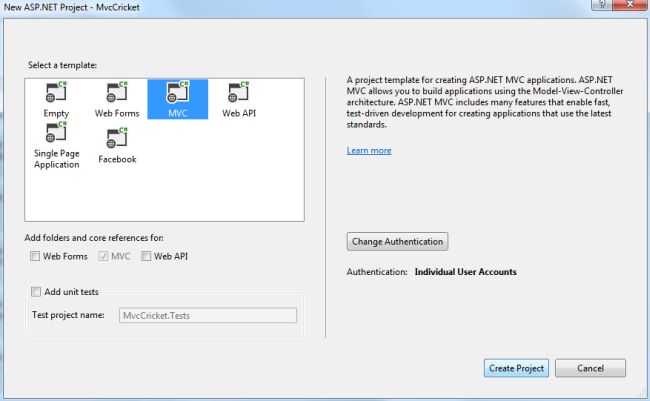Click the Create Project button
Viewport: 650px width, 401px height.
click(516, 368)
